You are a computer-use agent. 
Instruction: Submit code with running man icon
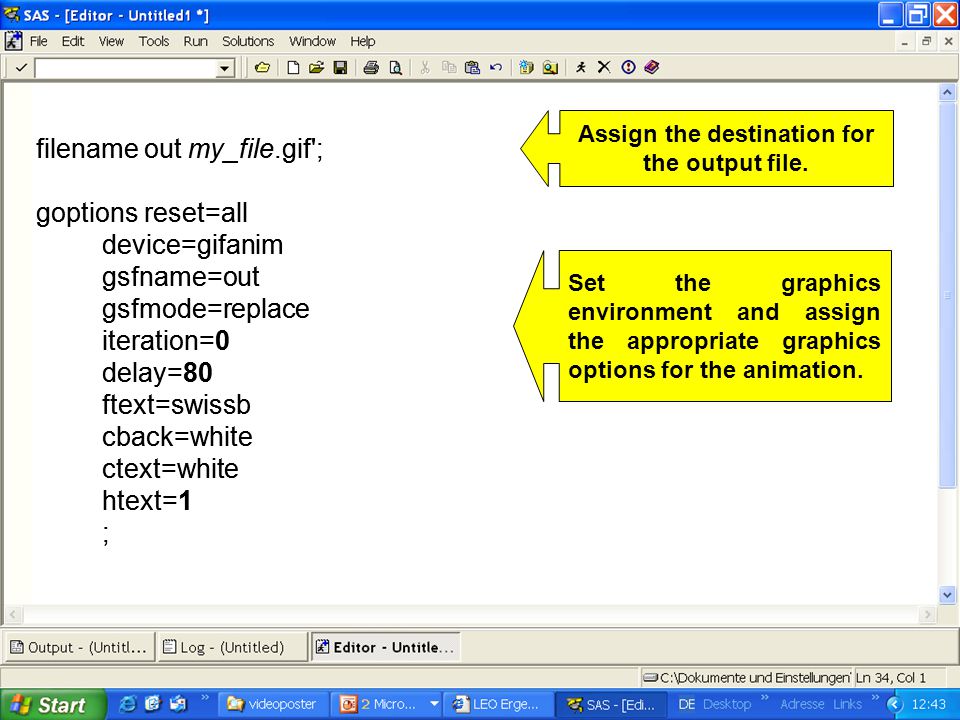tap(580, 67)
